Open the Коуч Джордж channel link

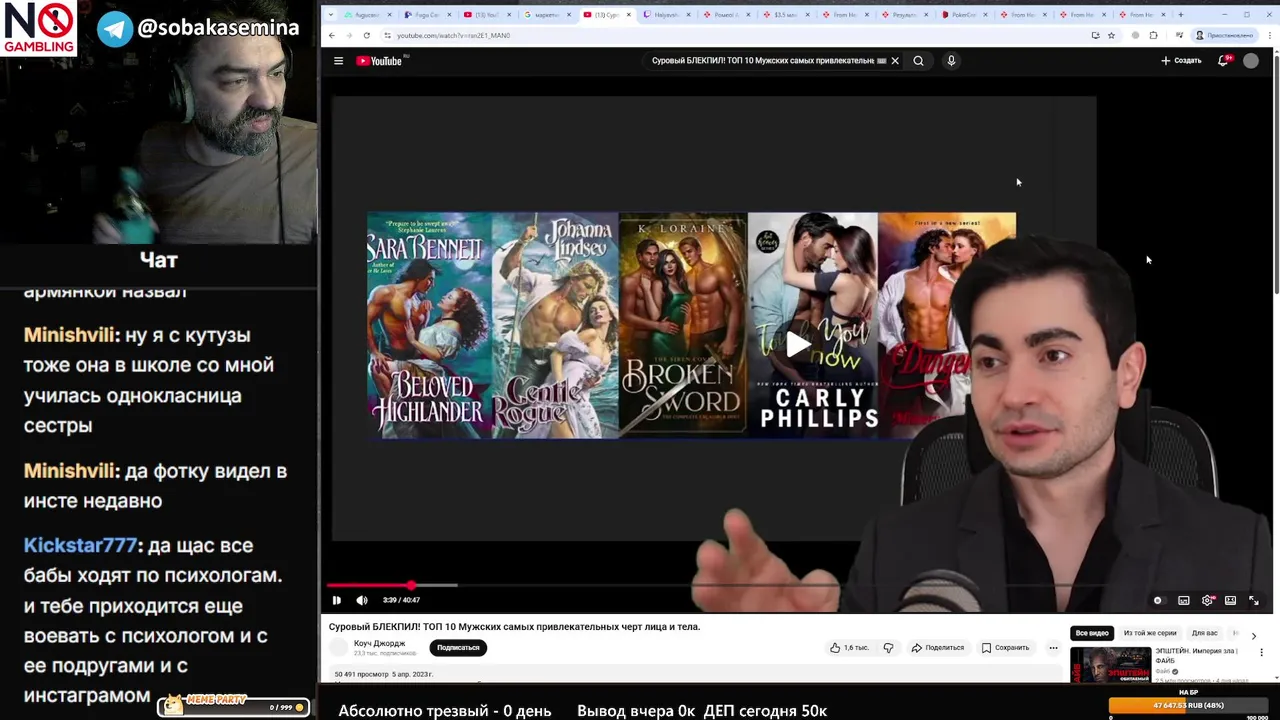point(380,643)
